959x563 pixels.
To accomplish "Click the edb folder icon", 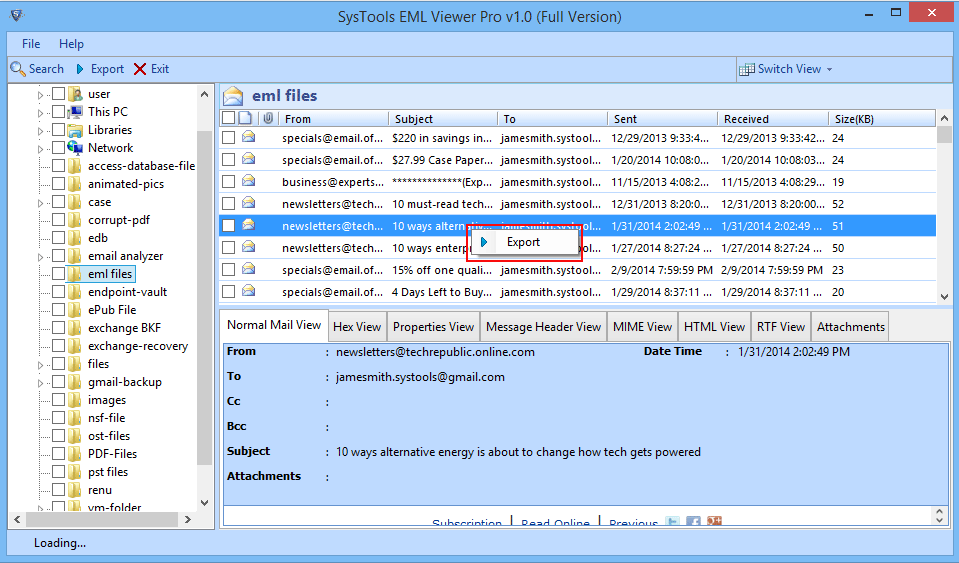I will (75, 238).
